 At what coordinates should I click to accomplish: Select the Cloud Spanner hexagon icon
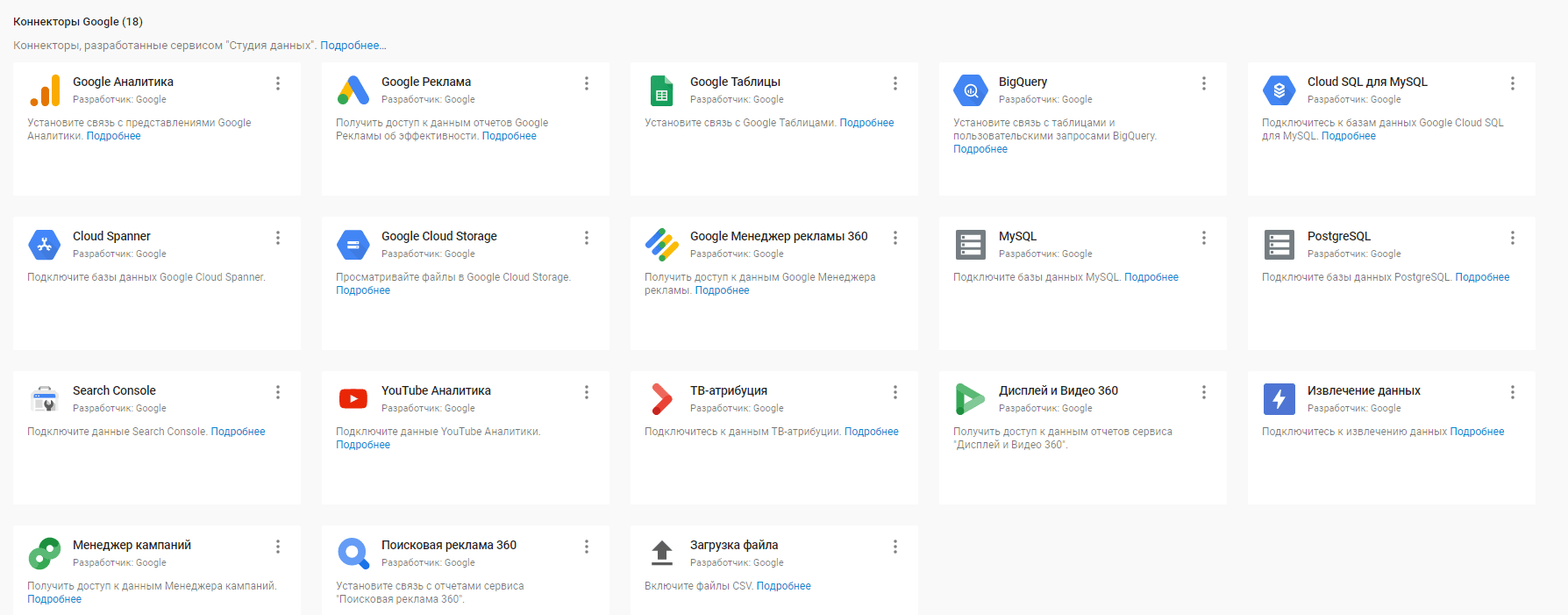pyautogui.click(x=45, y=245)
